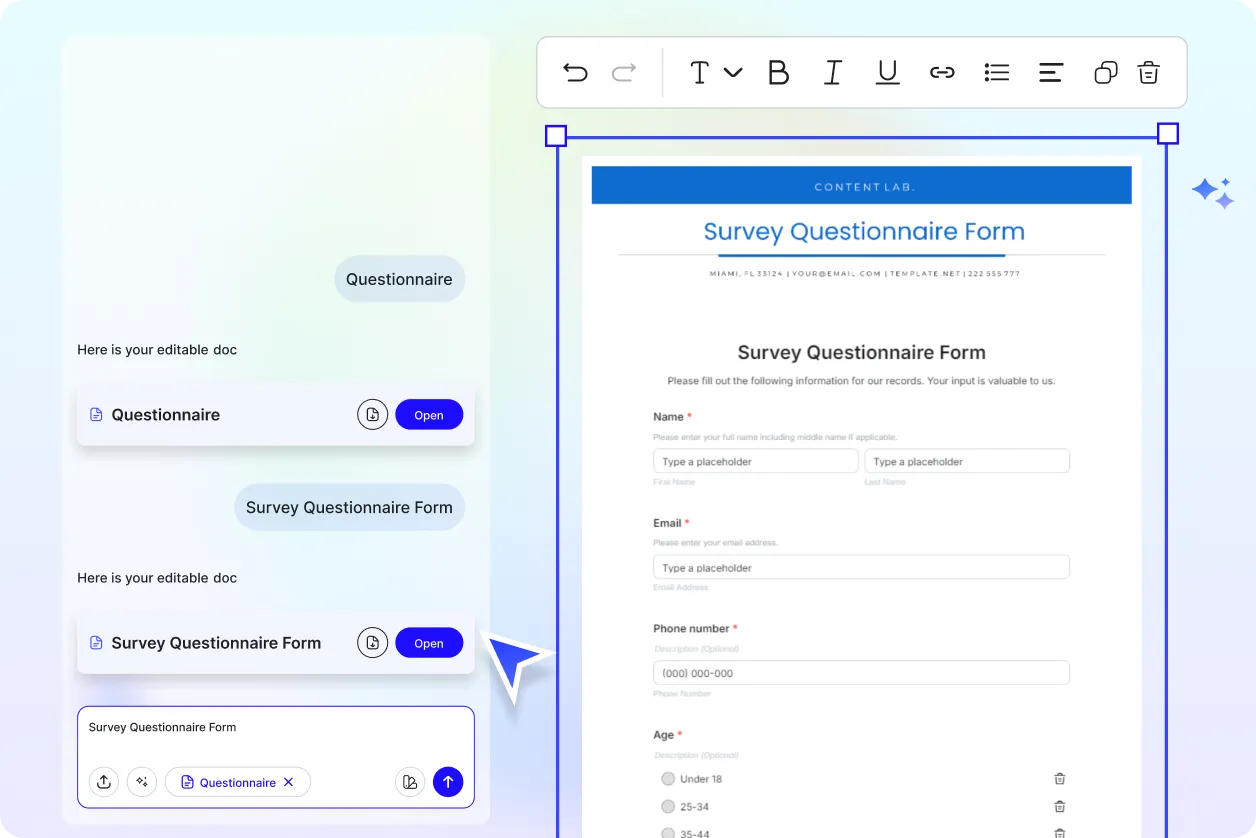This screenshot has height=838, width=1256.
Task: Insert a link with the chain icon
Action: (942, 72)
